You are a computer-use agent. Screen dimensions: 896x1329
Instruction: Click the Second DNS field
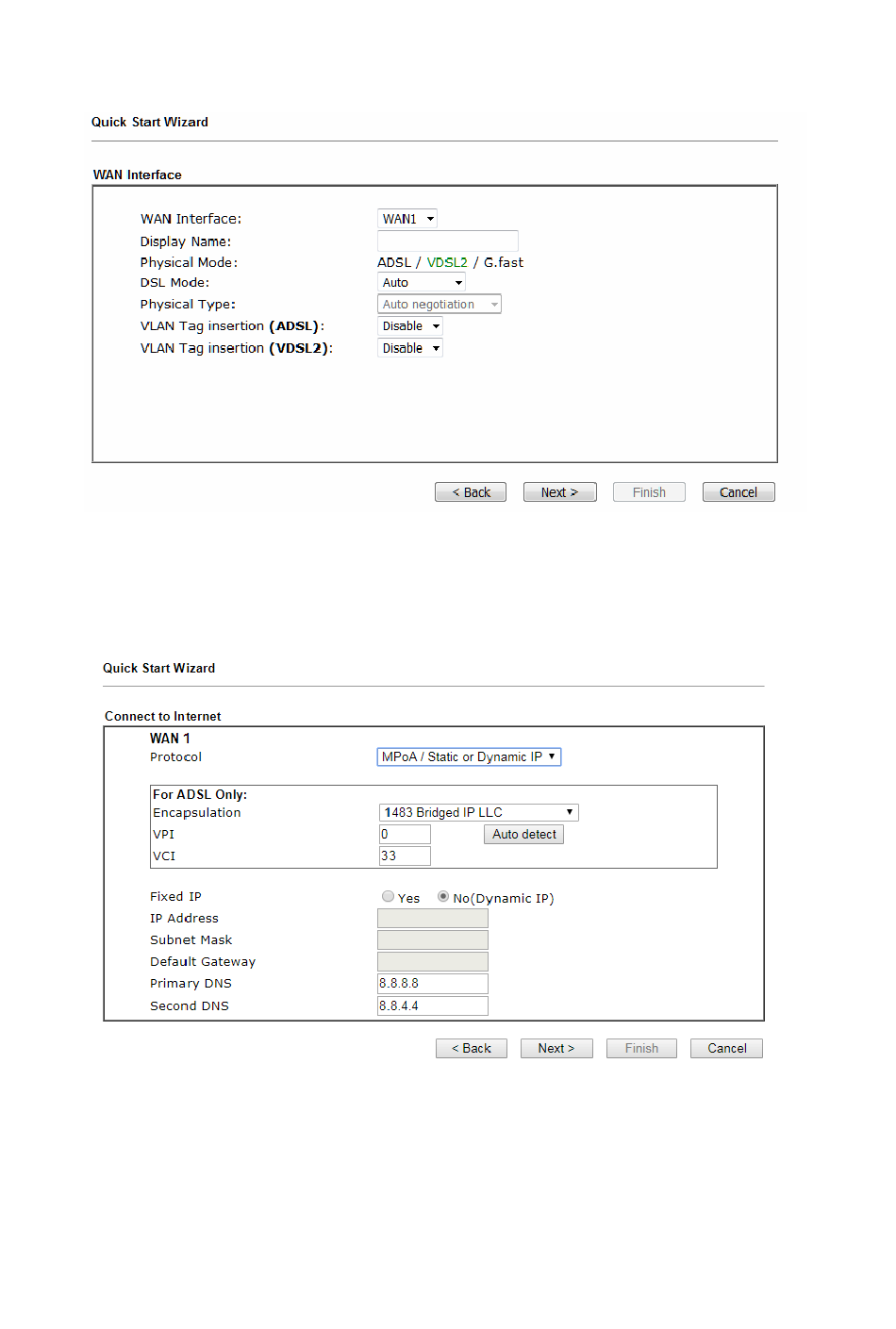tap(433, 1005)
